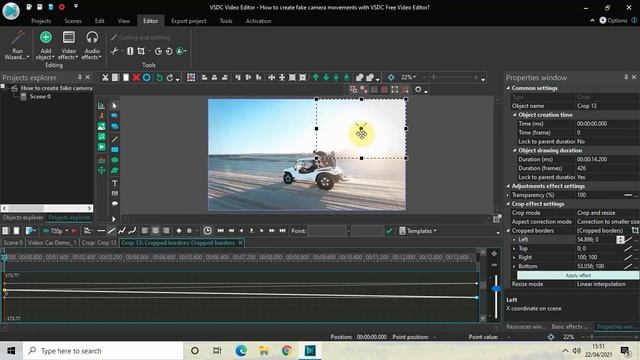This screenshot has width=640, height=360.
Task: Open Video effects in the ribbon
Action: pyautogui.click(x=69, y=45)
